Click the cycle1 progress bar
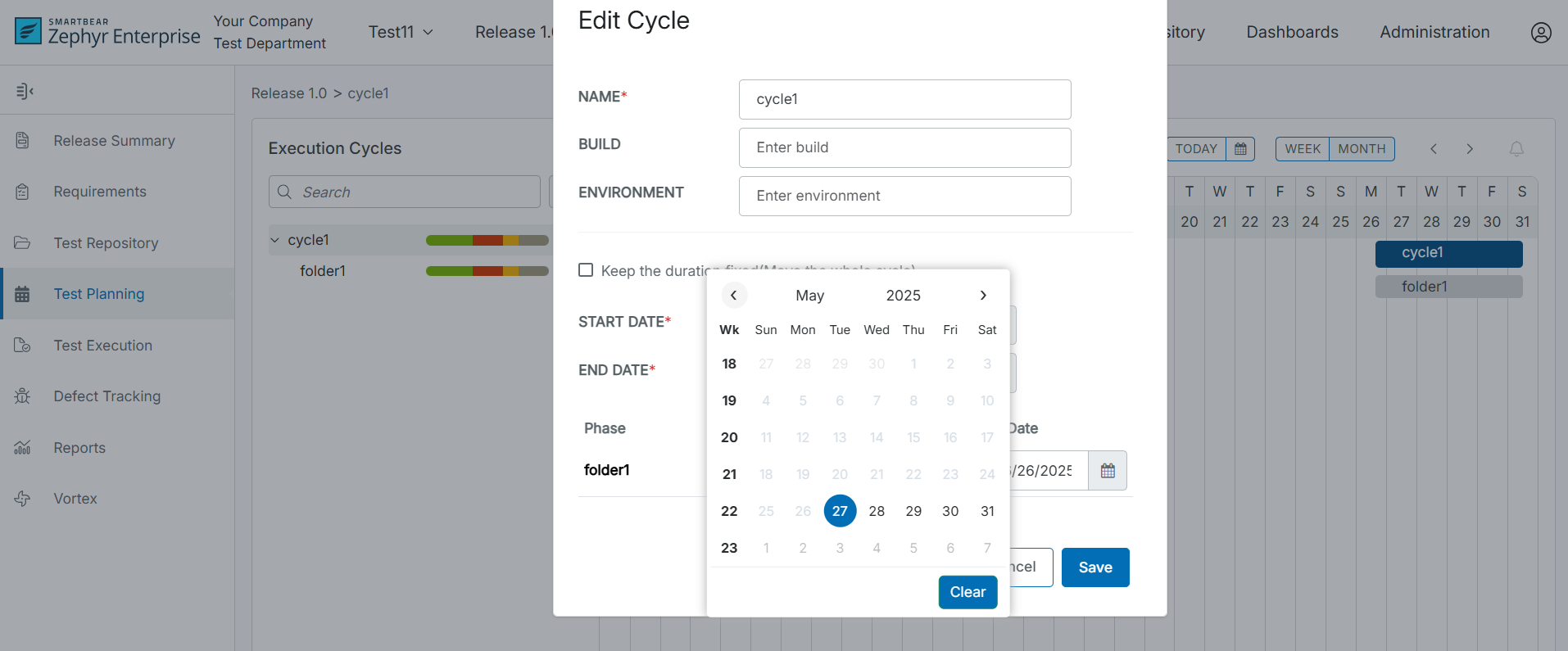The width and height of the screenshot is (1568, 651). (x=487, y=240)
